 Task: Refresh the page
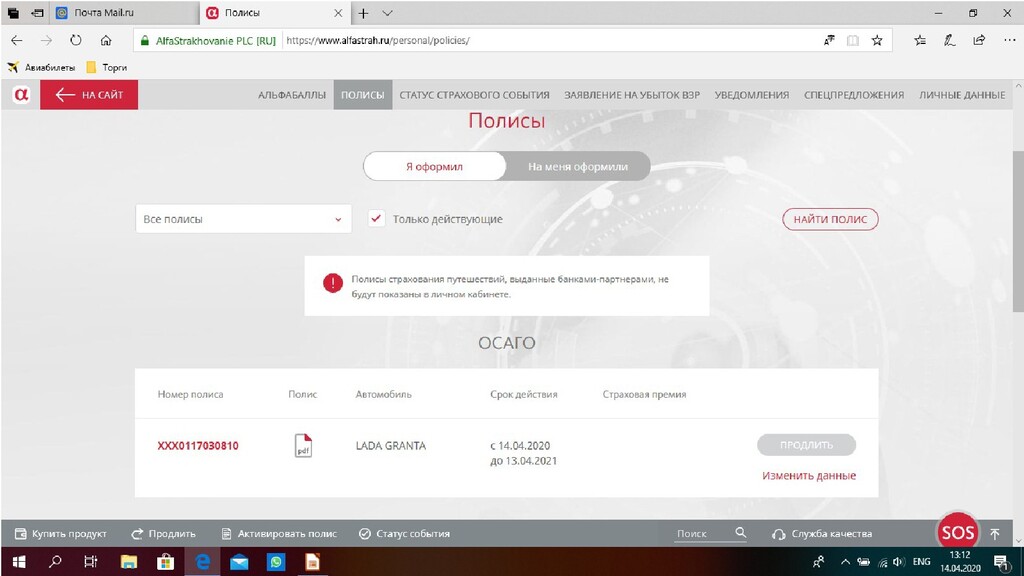click(x=76, y=40)
